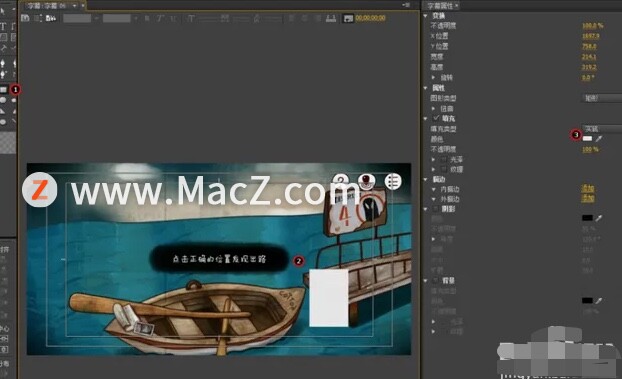Select the Line tool

tap(14, 122)
